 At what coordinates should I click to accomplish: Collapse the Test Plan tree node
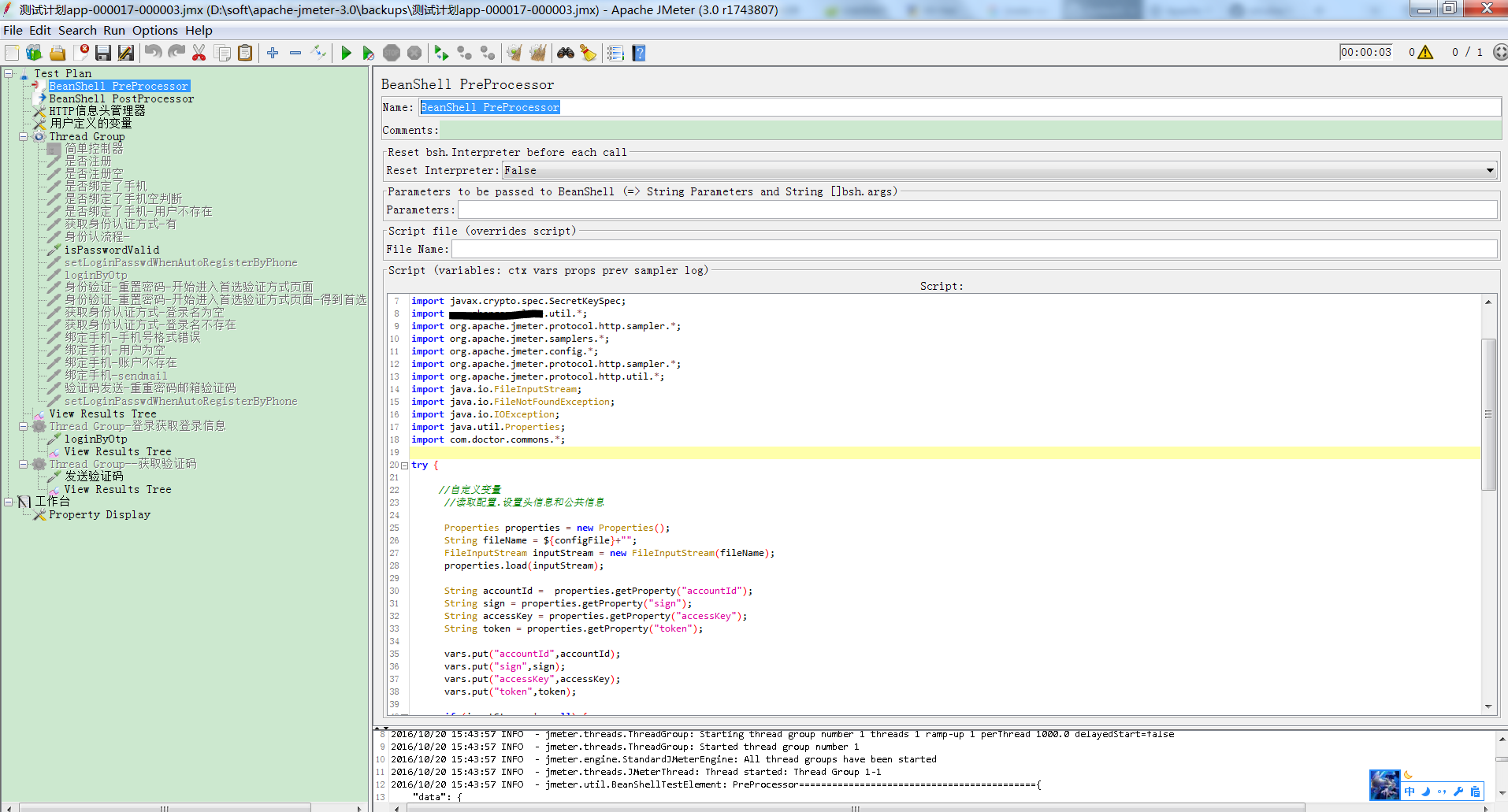(9, 73)
